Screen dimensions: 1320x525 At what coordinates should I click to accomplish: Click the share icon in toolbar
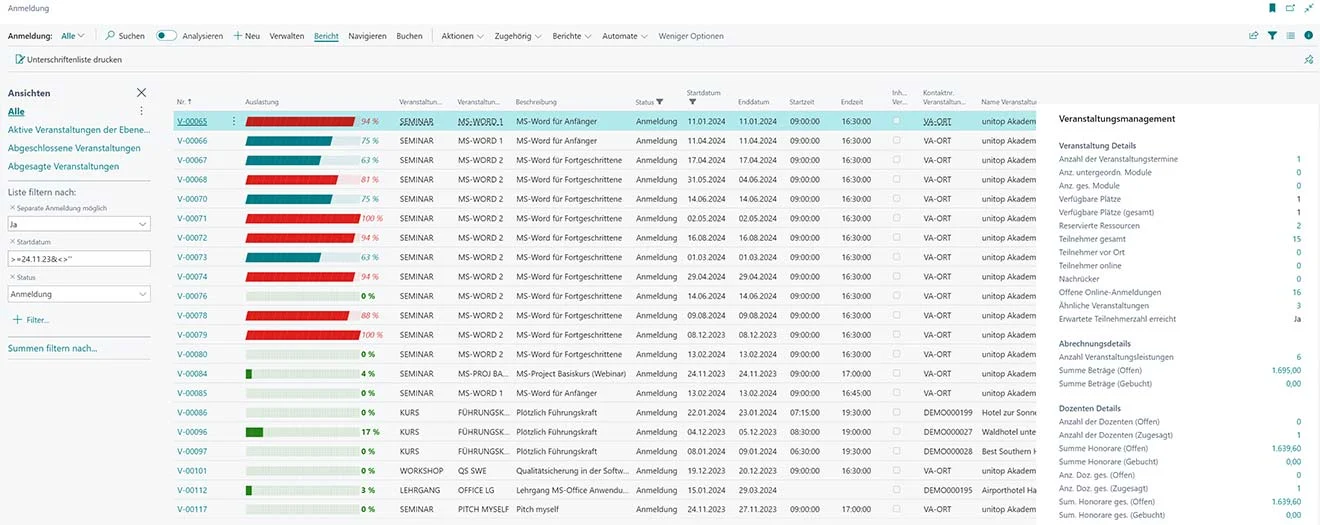(1254, 36)
